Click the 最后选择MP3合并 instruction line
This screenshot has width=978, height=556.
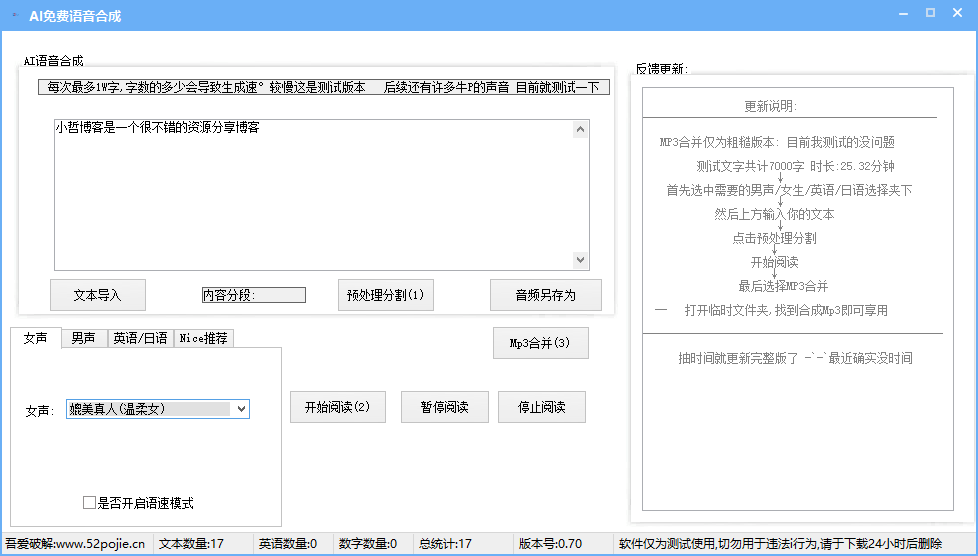click(x=783, y=286)
